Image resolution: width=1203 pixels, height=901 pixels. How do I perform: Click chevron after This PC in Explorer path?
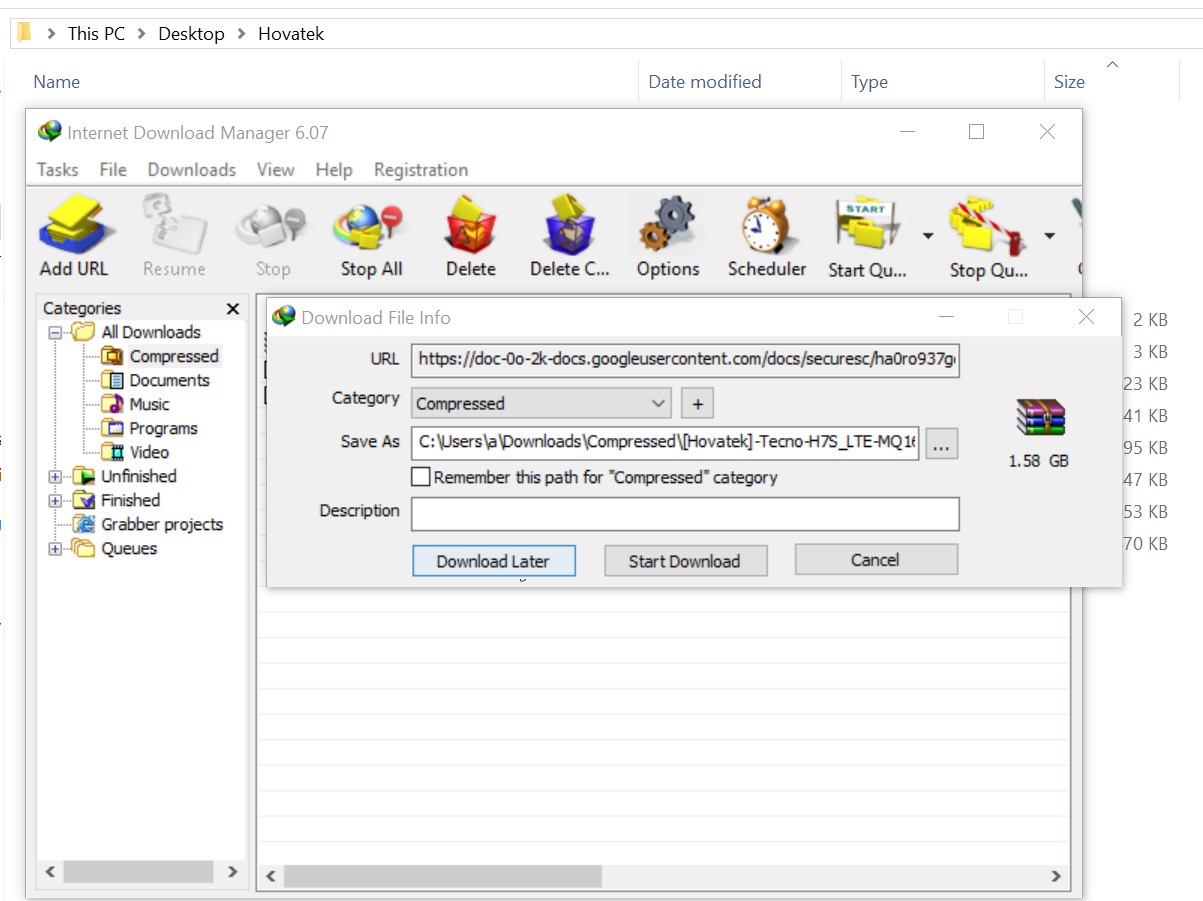tap(141, 34)
